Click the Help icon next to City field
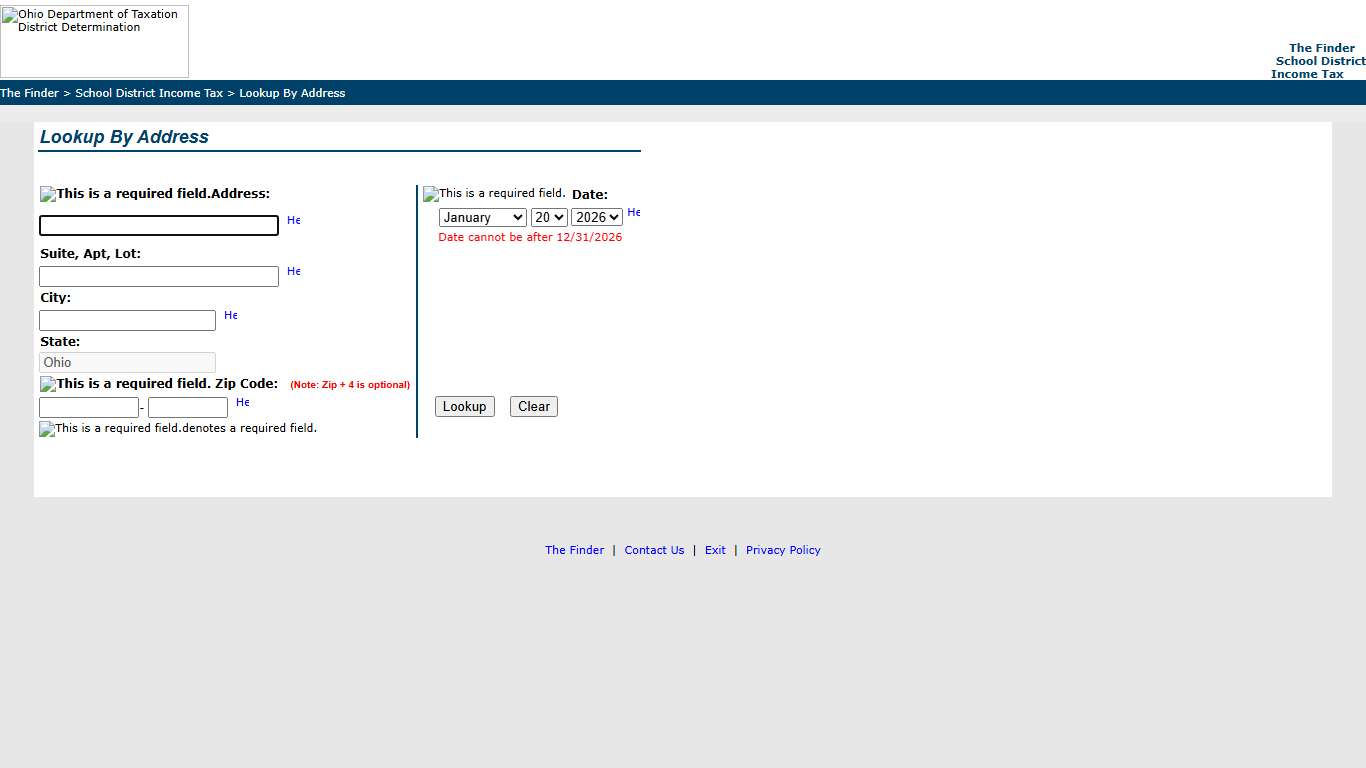Image resolution: width=1366 pixels, height=768 pixels. 230,315
